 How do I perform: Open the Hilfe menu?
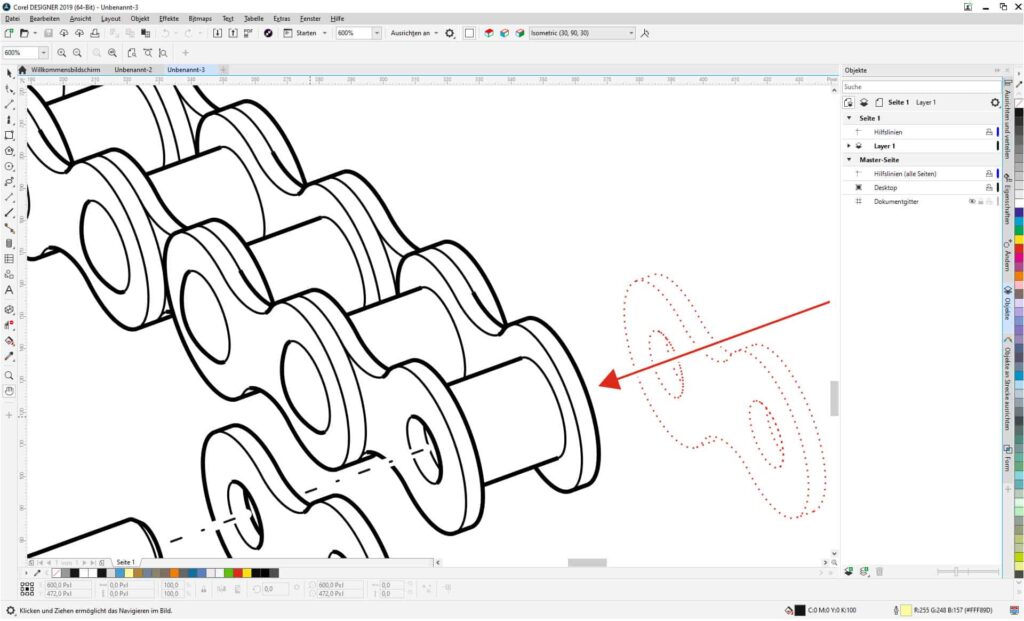[337, 19]
